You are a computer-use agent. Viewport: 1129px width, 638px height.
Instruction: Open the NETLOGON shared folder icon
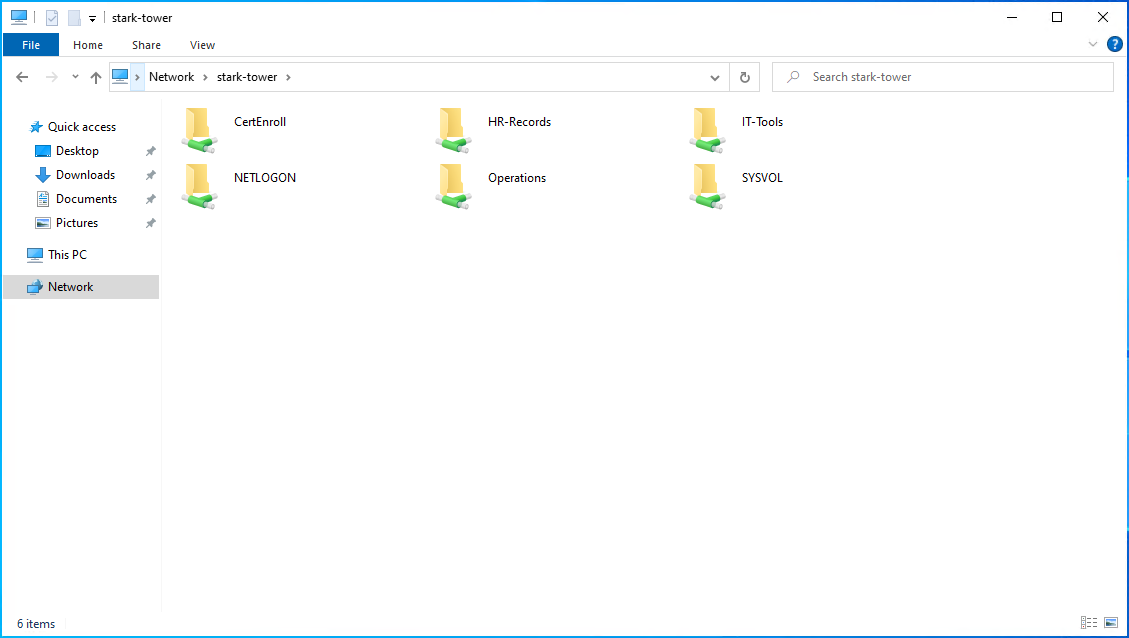199,186
